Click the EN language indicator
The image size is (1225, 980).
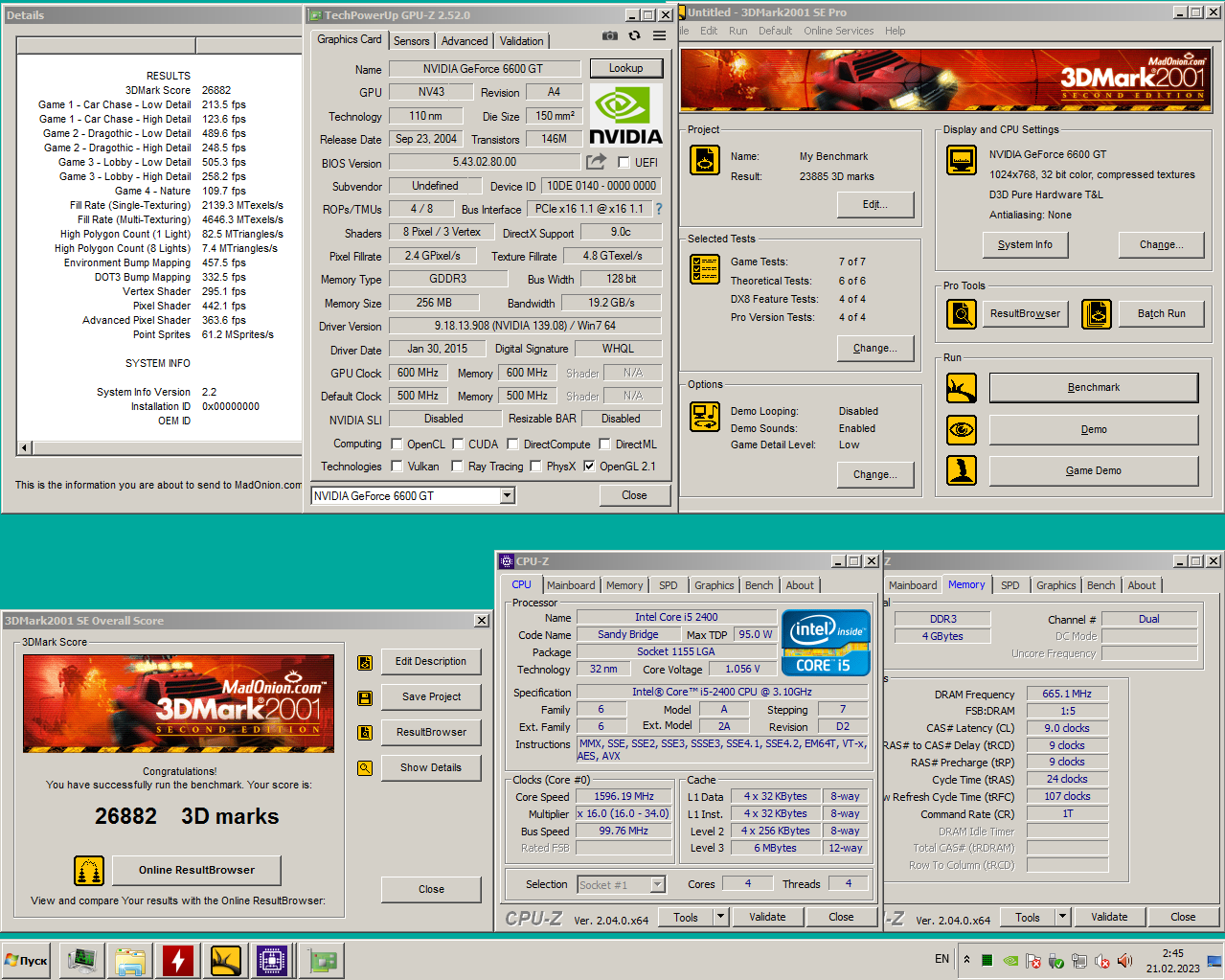tap(941, 959)
